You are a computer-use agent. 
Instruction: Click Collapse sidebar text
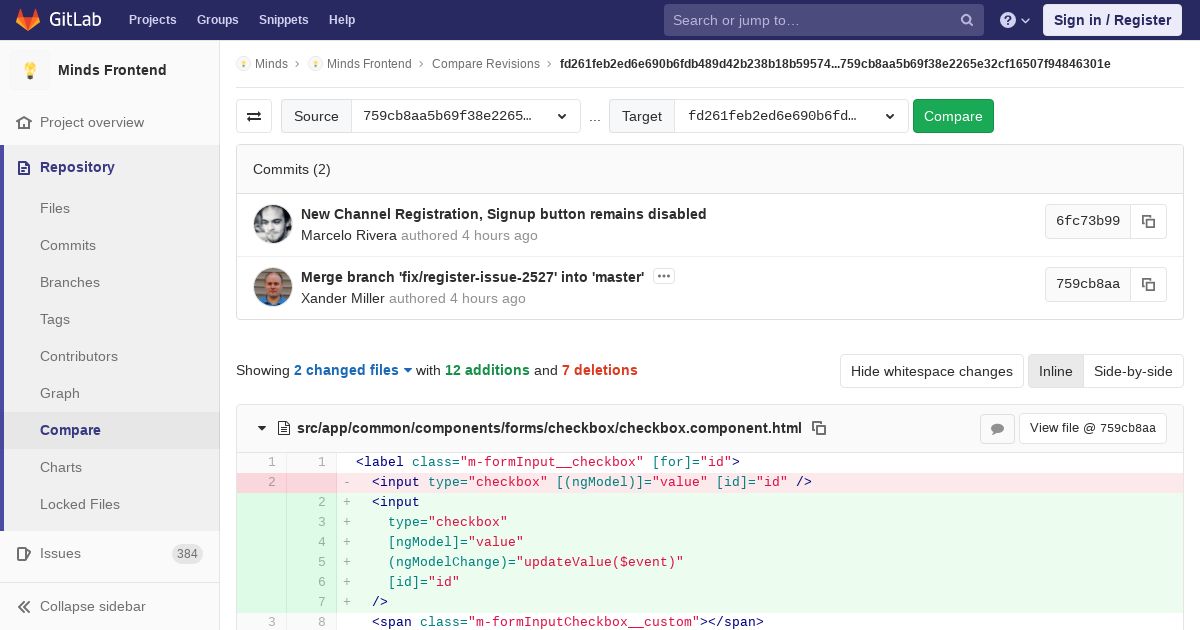click(93, 607)
